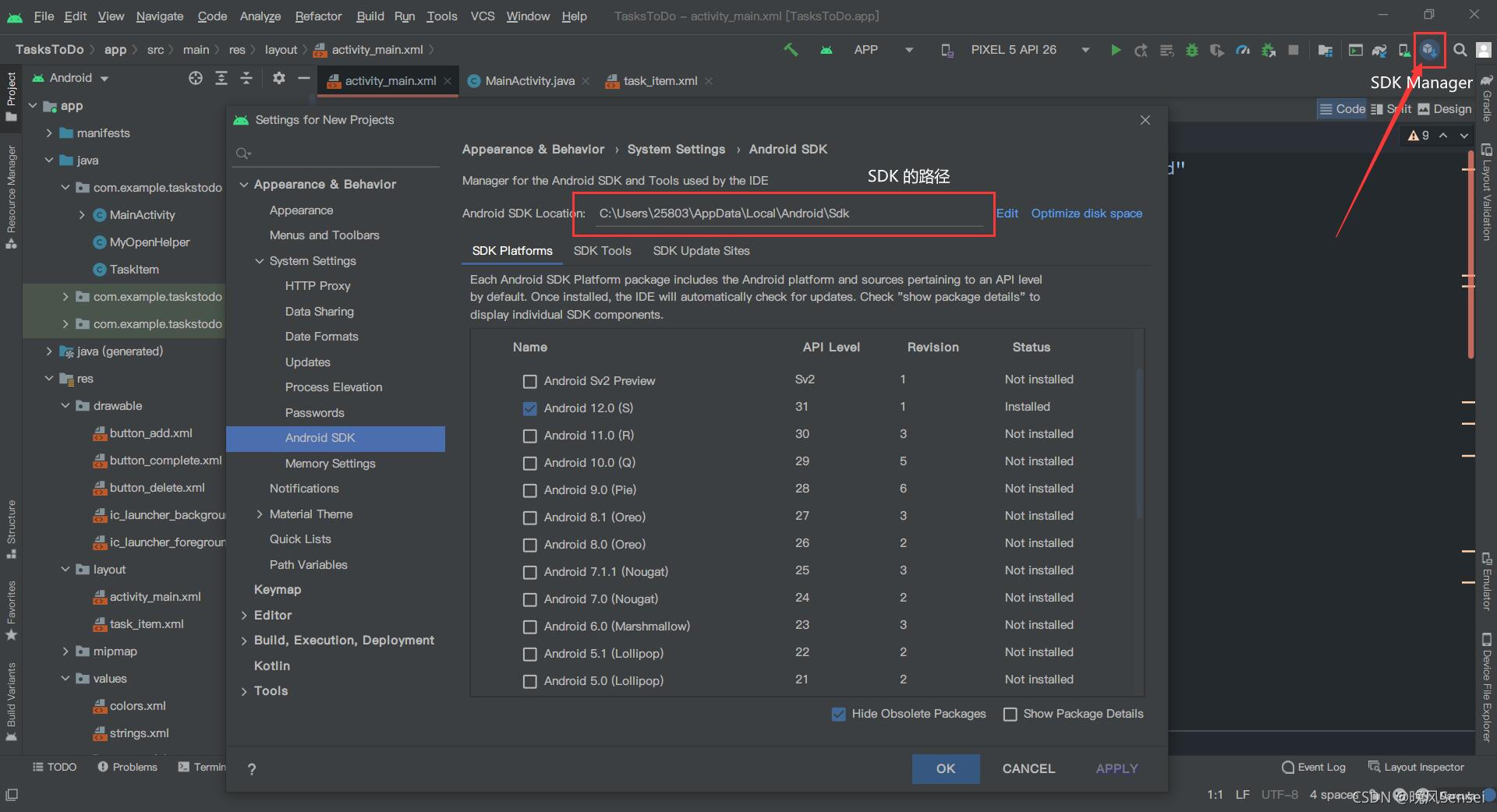The image size is (1497, 812).
Task: Open Device File Explorer side panel
Action: 1487,687
